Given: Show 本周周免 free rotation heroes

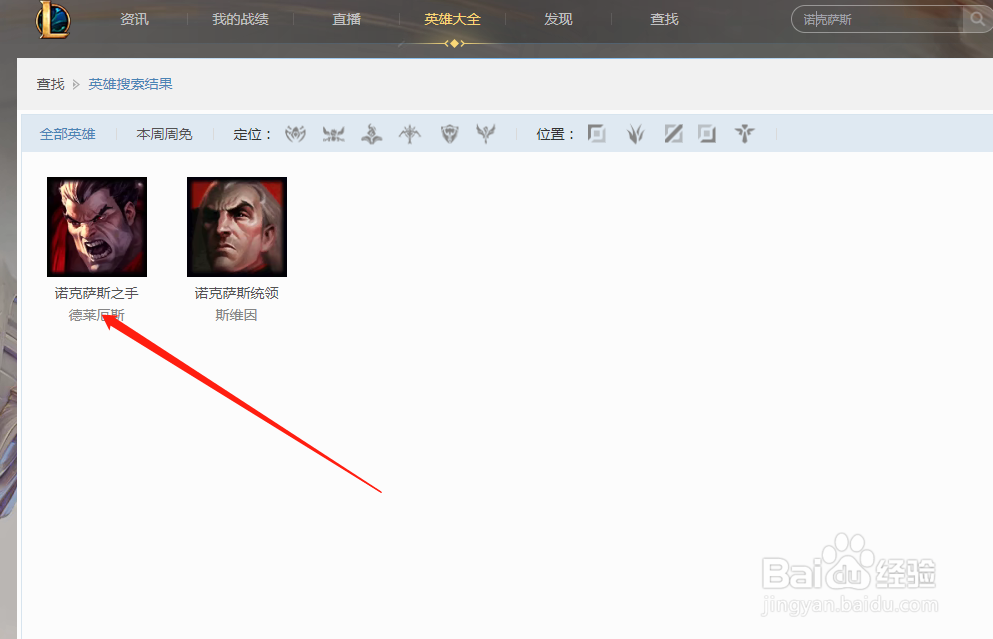Looking at the screenshot, I should click(x=164, y=134).
